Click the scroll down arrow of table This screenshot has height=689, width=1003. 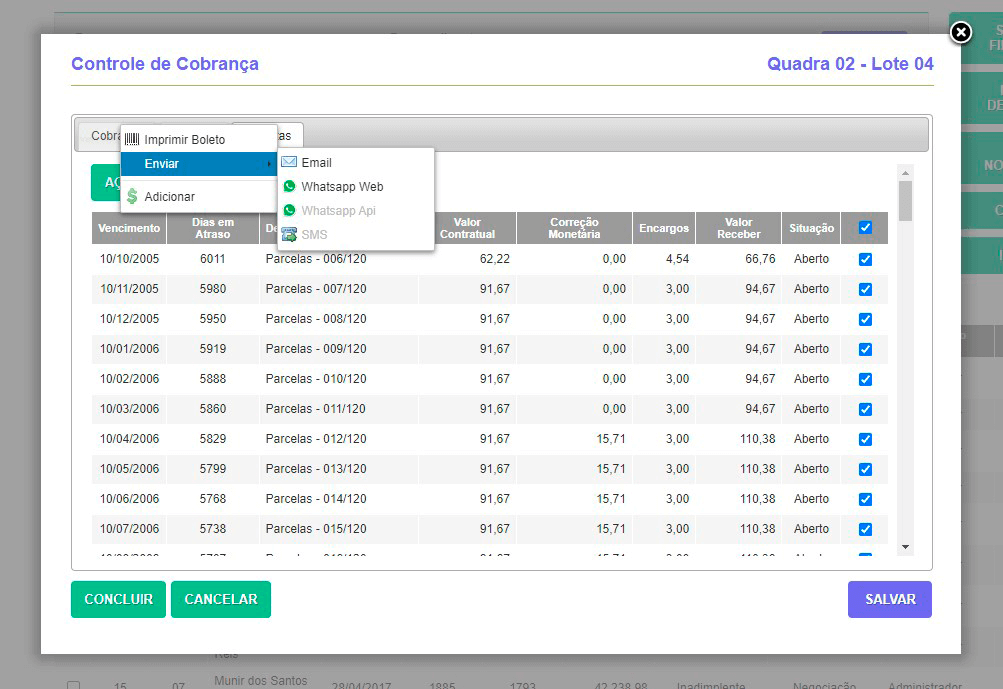tap(905, 547)
